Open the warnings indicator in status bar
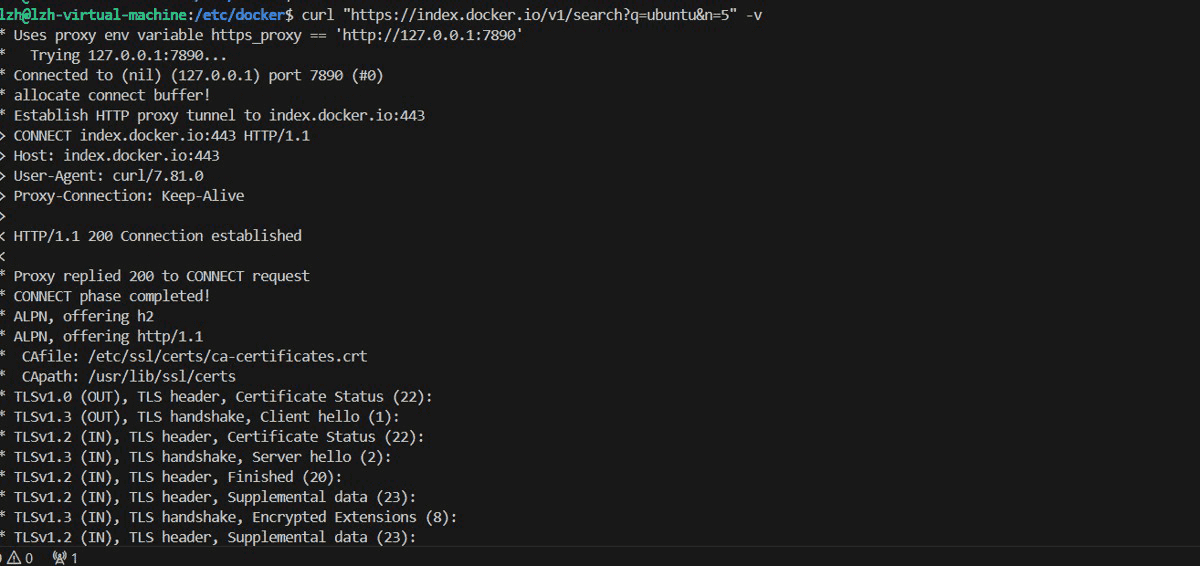This screenshot has height=566, width=1200. point(20,558)
